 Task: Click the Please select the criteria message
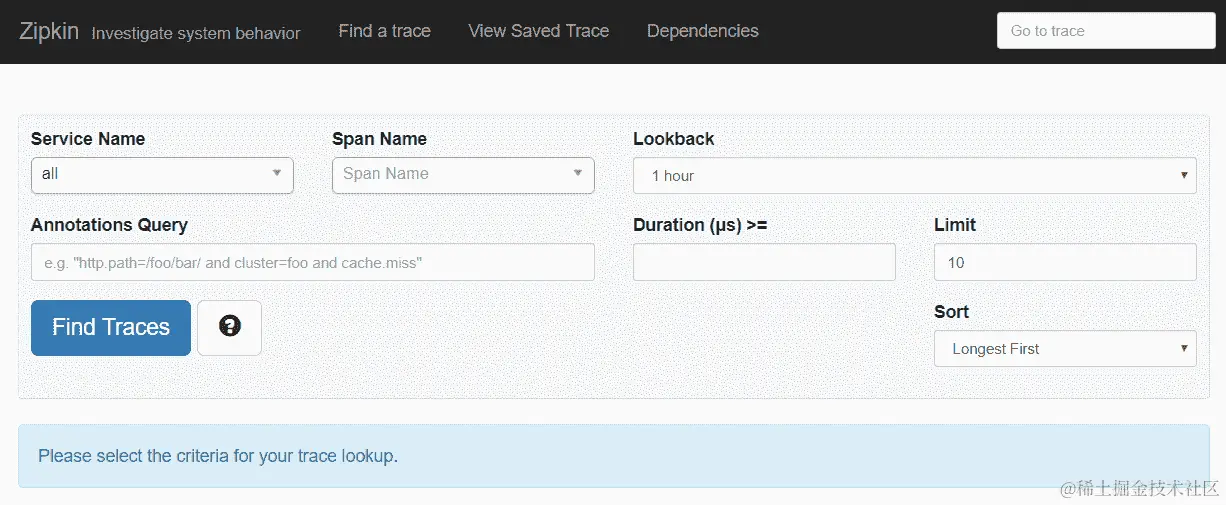tap(218, 456)
